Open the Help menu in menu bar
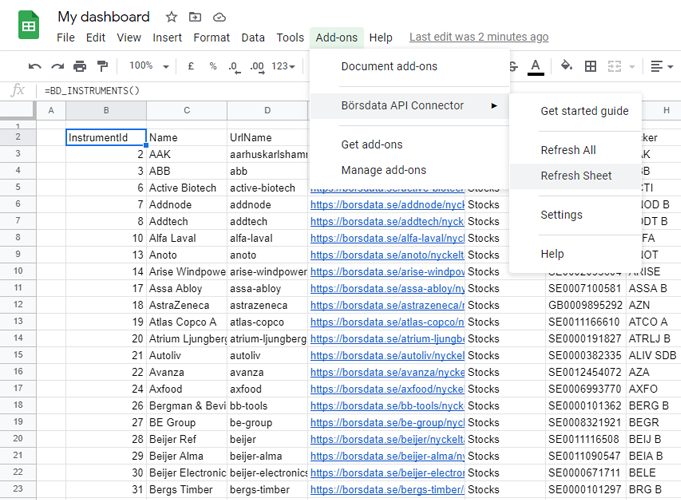This screenshot has height=500, width=681. point(381,38)
